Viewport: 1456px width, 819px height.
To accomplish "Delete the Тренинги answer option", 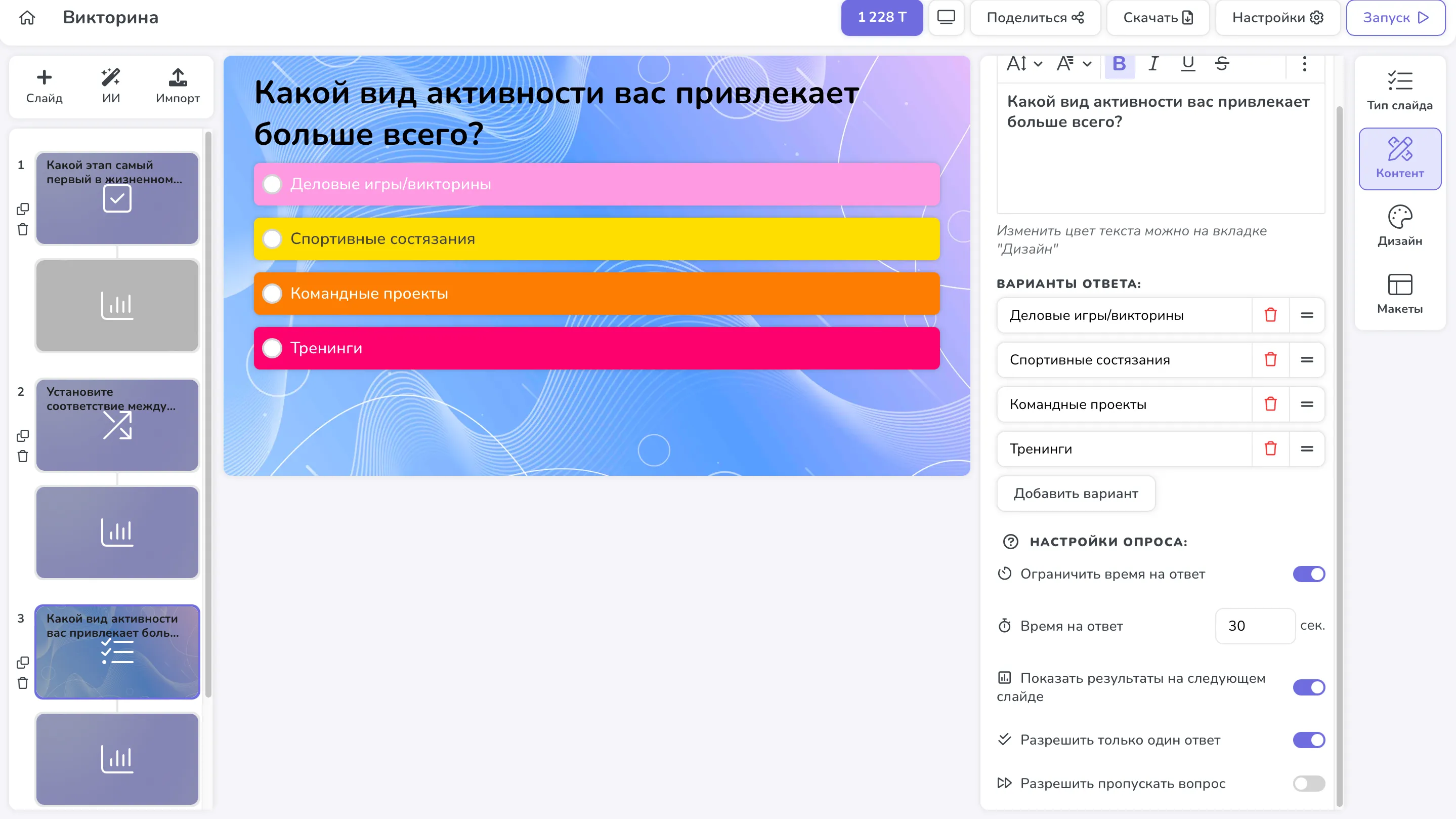I will click(1270, 449).
